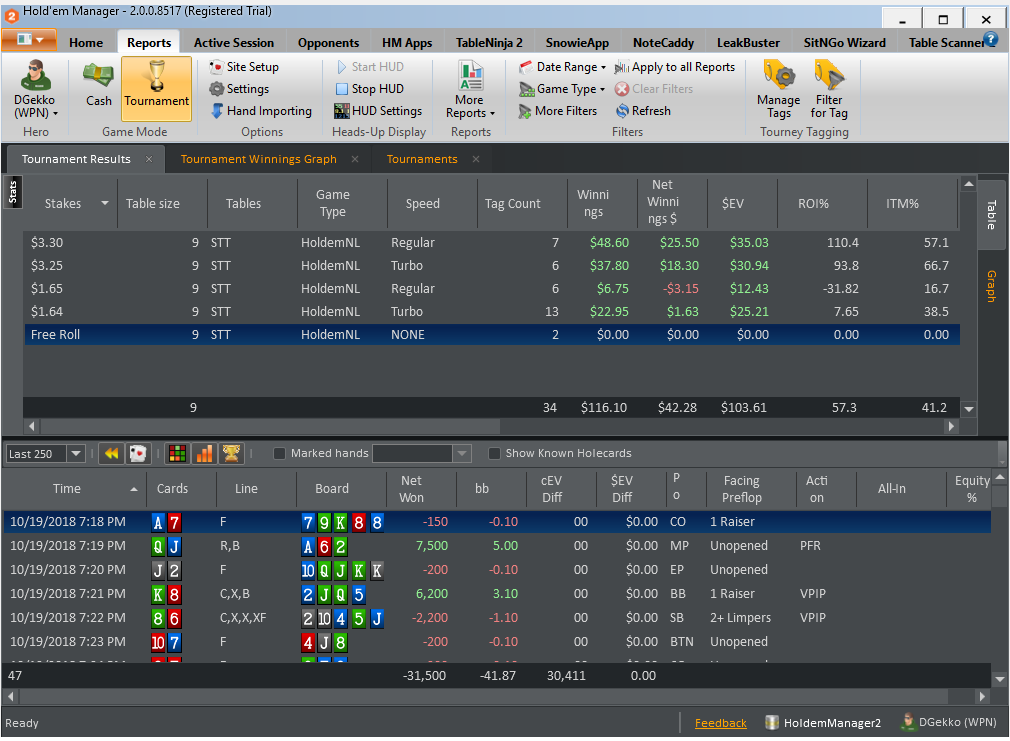
Task: Switch to the Opponents ribbon tab
Action: (328, 43)
